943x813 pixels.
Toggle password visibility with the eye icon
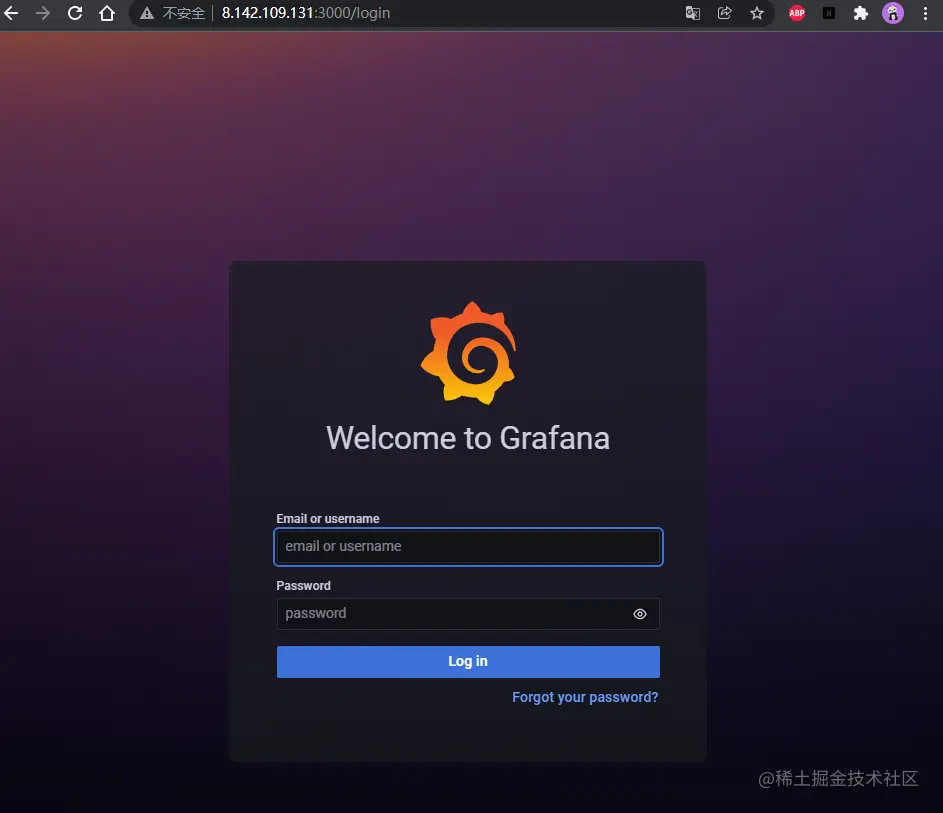point(640,613)
